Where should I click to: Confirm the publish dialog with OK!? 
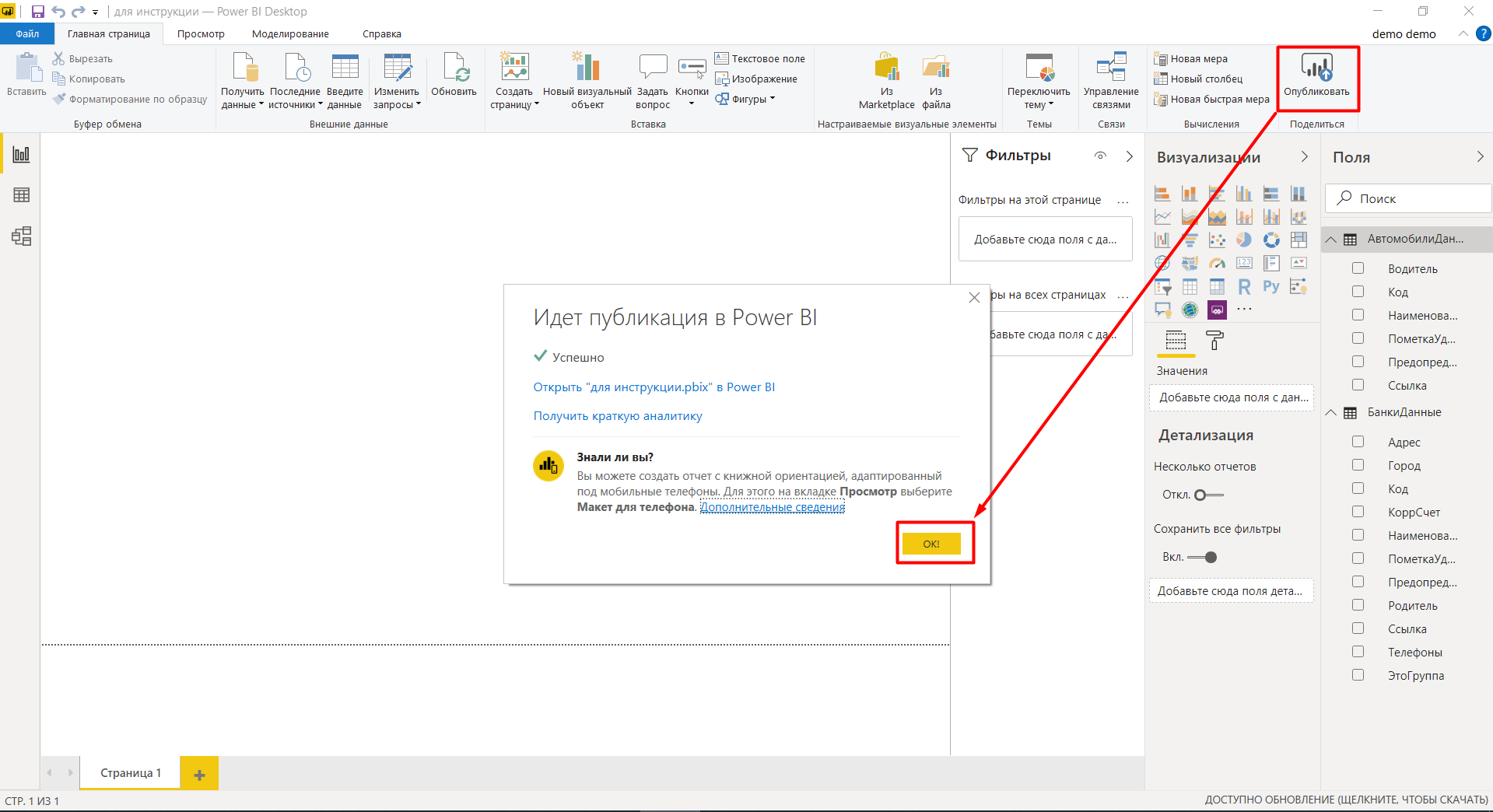coord(931,544)
